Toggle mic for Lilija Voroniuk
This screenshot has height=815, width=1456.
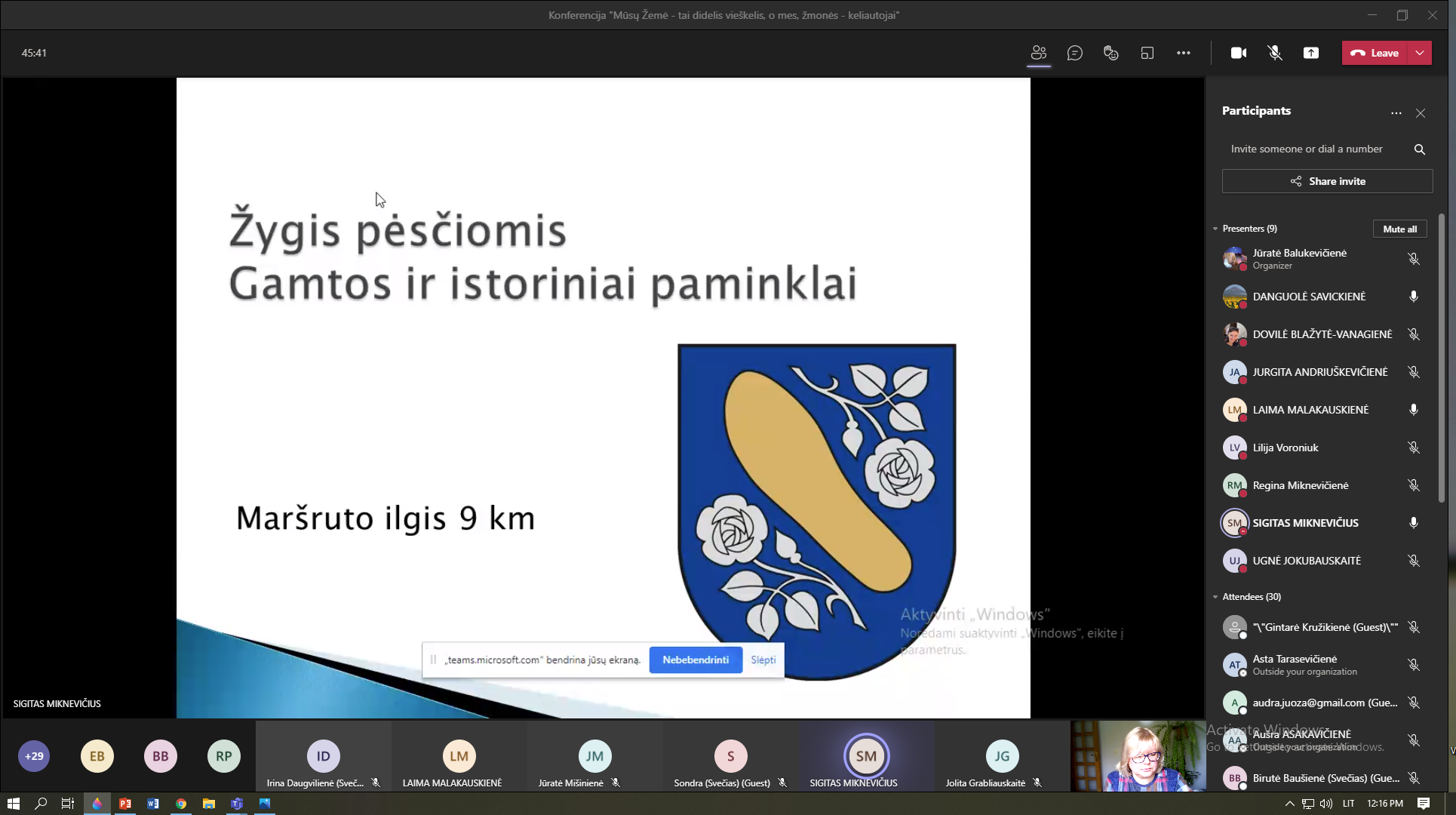(1414, 447)
